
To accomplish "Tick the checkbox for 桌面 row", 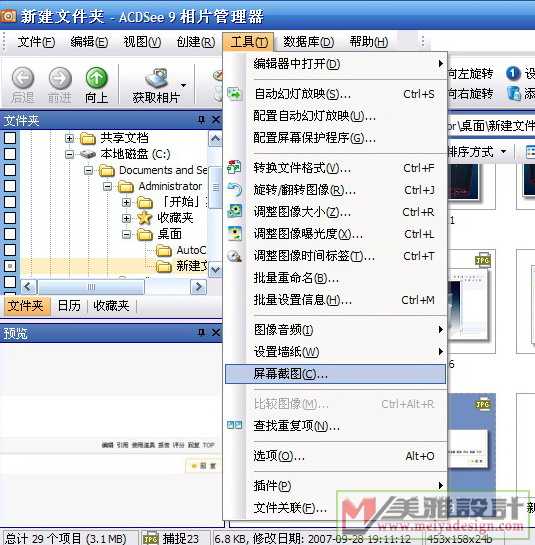I will click(x=10, y=234).
